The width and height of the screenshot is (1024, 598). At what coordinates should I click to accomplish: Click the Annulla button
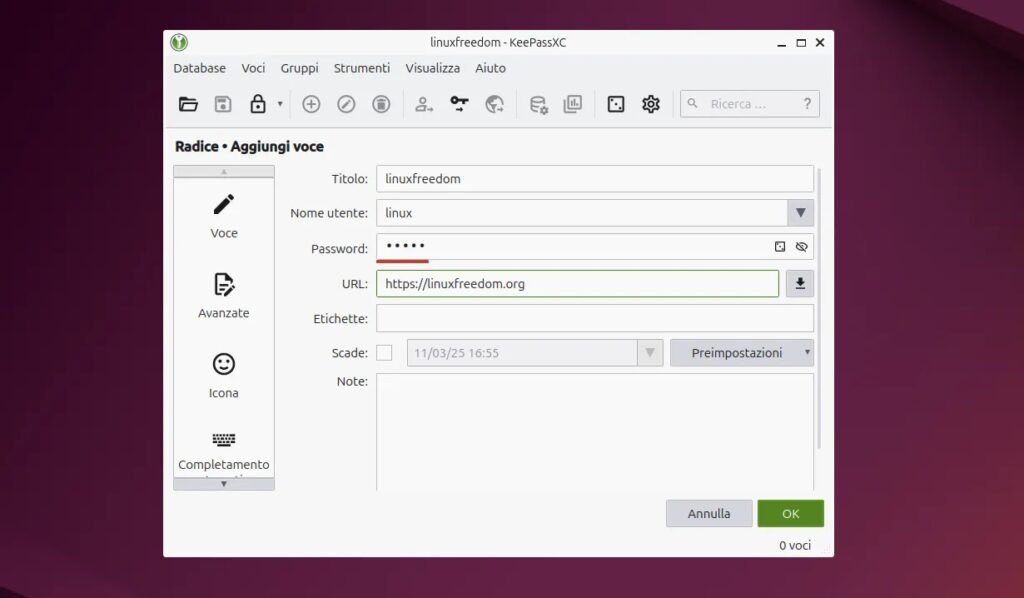pyautogui.click(x=709, y=514)
